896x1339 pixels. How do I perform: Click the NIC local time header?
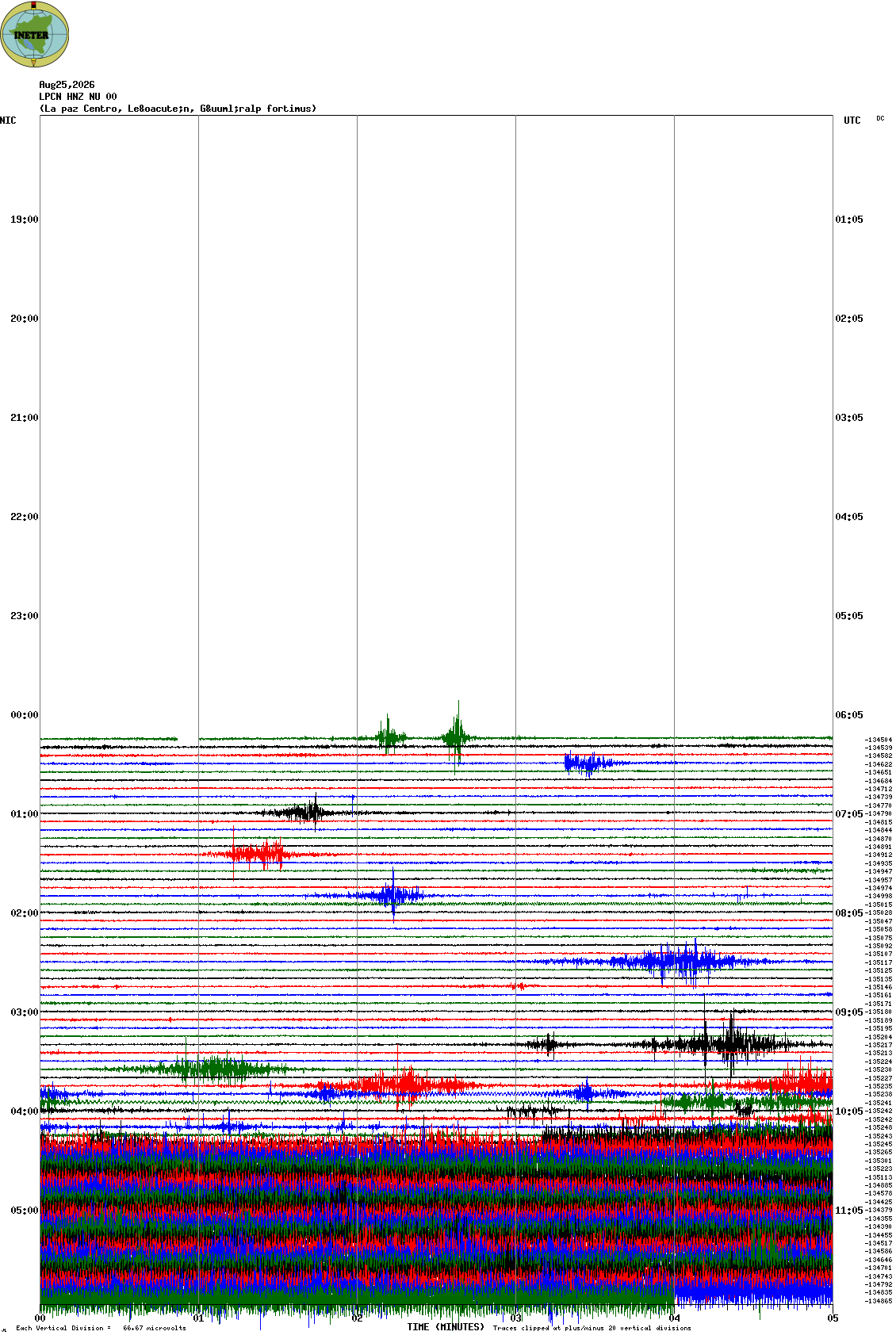pyautogui.click(x=8, y=121)
